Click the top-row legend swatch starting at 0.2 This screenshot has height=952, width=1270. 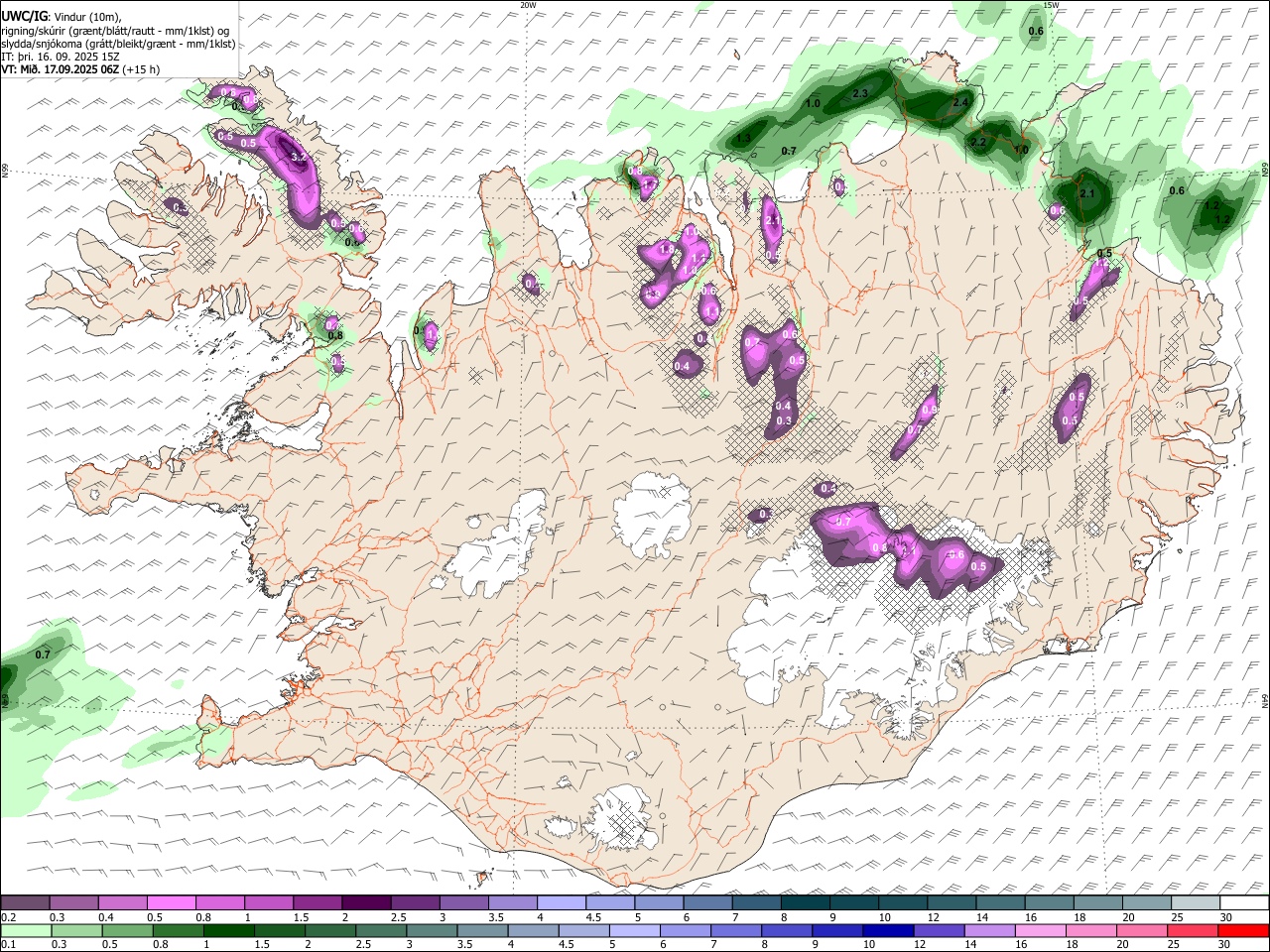(x=25, y=903)
